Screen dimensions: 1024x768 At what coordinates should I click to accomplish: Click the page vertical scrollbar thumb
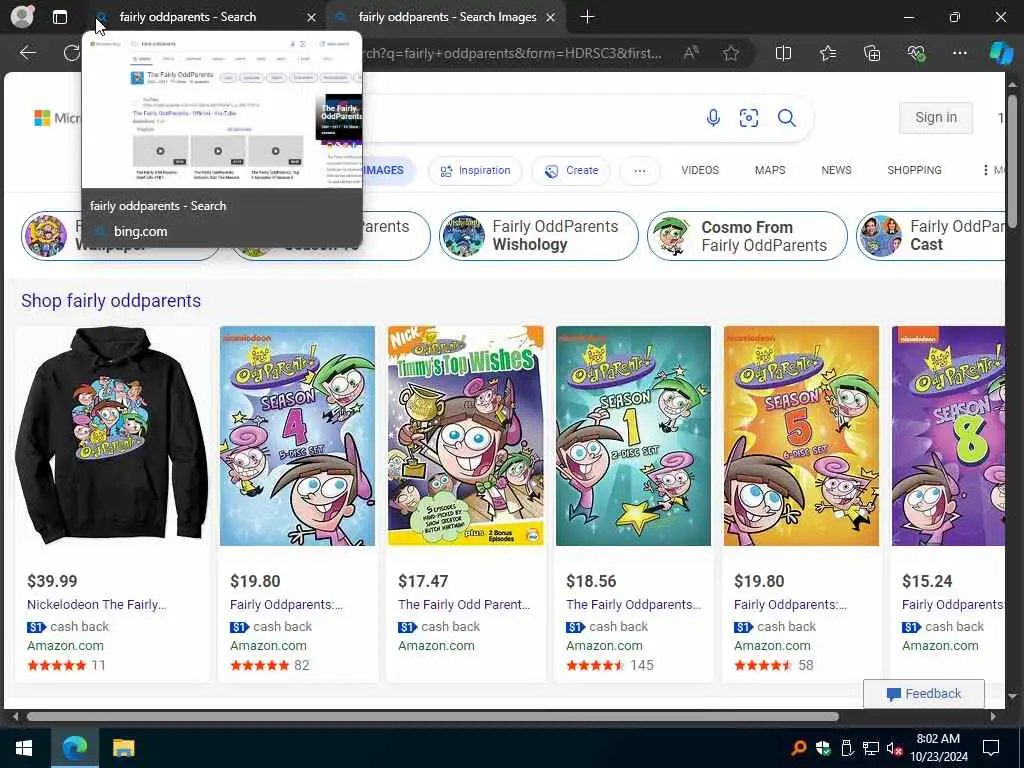[1012, 161]
